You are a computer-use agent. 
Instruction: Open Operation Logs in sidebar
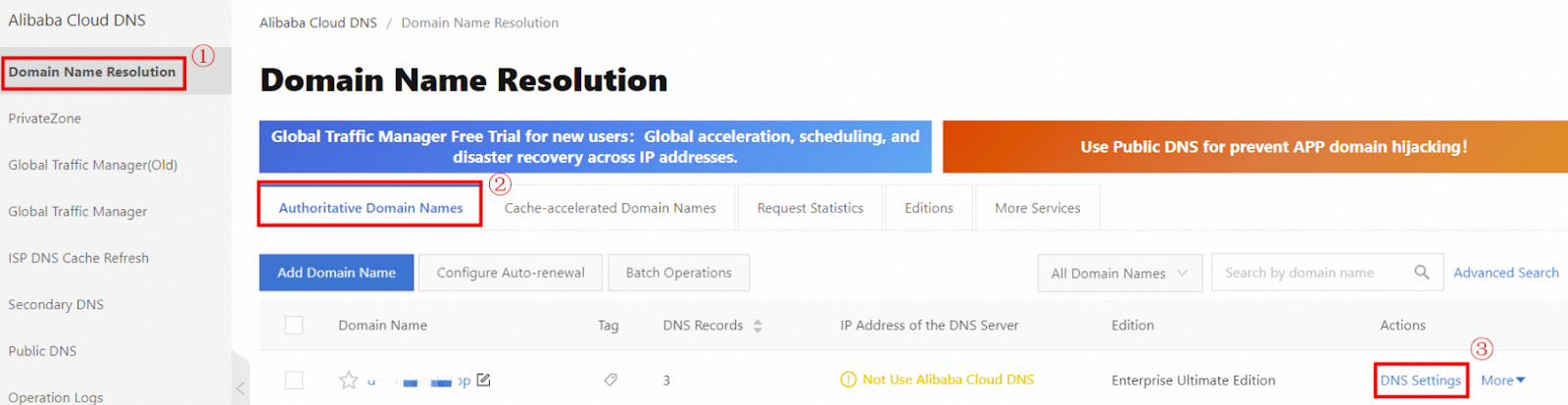56,397
